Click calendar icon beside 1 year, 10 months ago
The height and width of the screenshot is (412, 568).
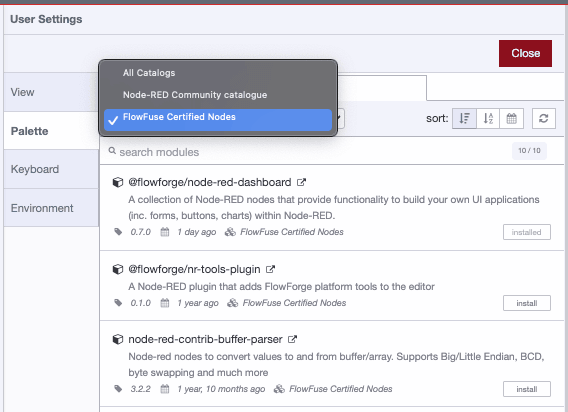coord(165,389)
